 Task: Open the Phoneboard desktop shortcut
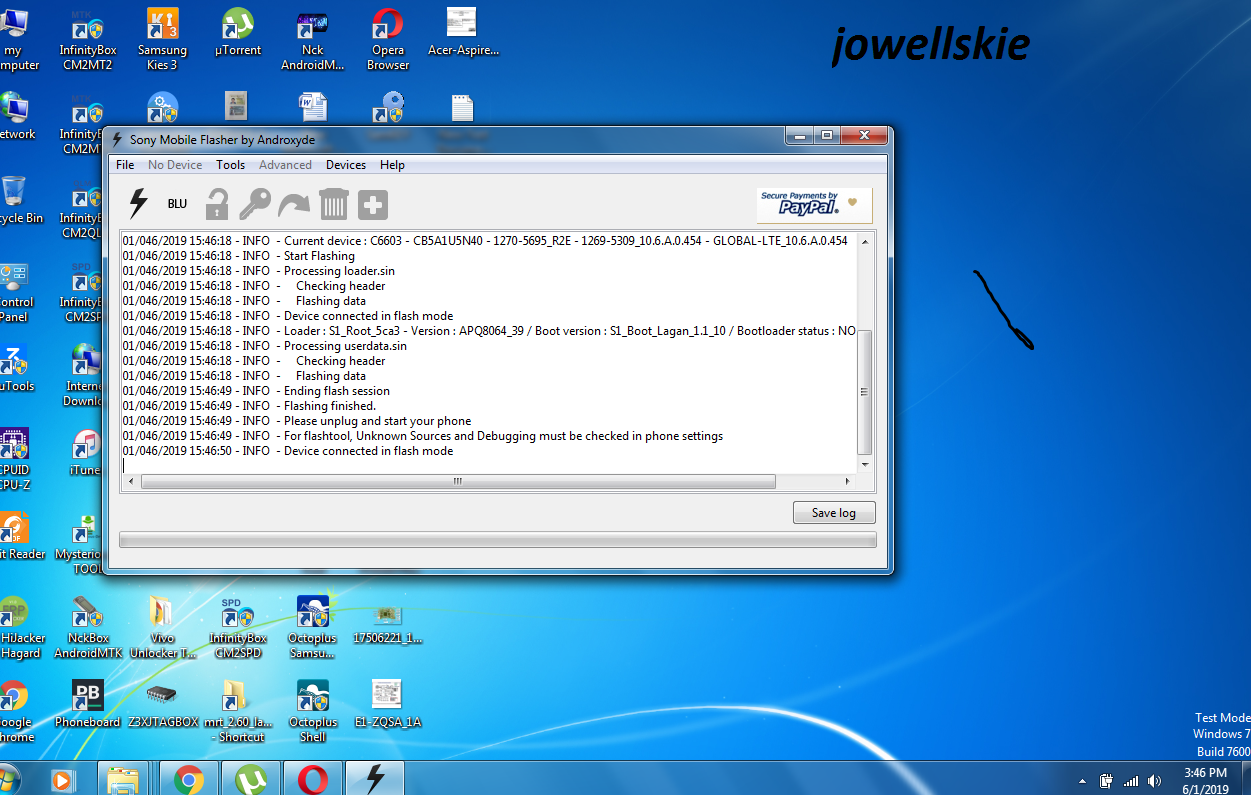[x=87, y=704]
